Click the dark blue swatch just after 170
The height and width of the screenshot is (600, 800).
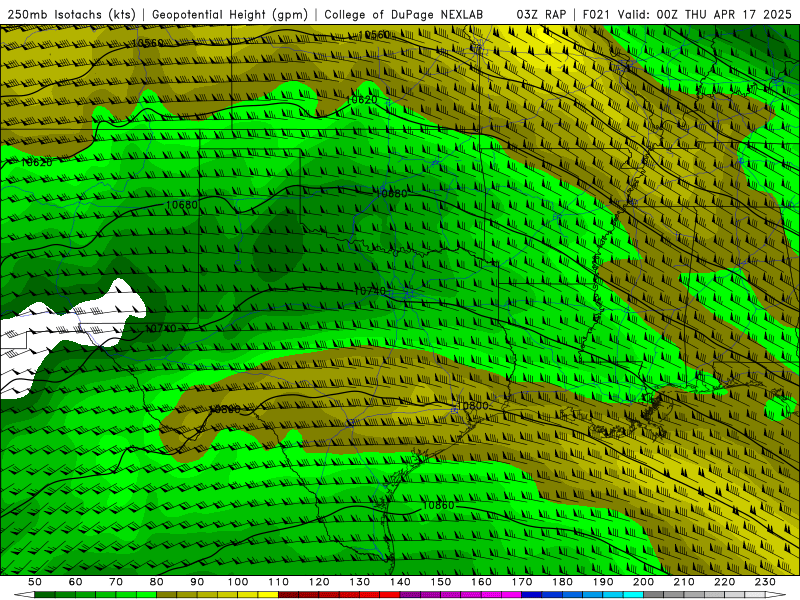(x=532, y=595)
